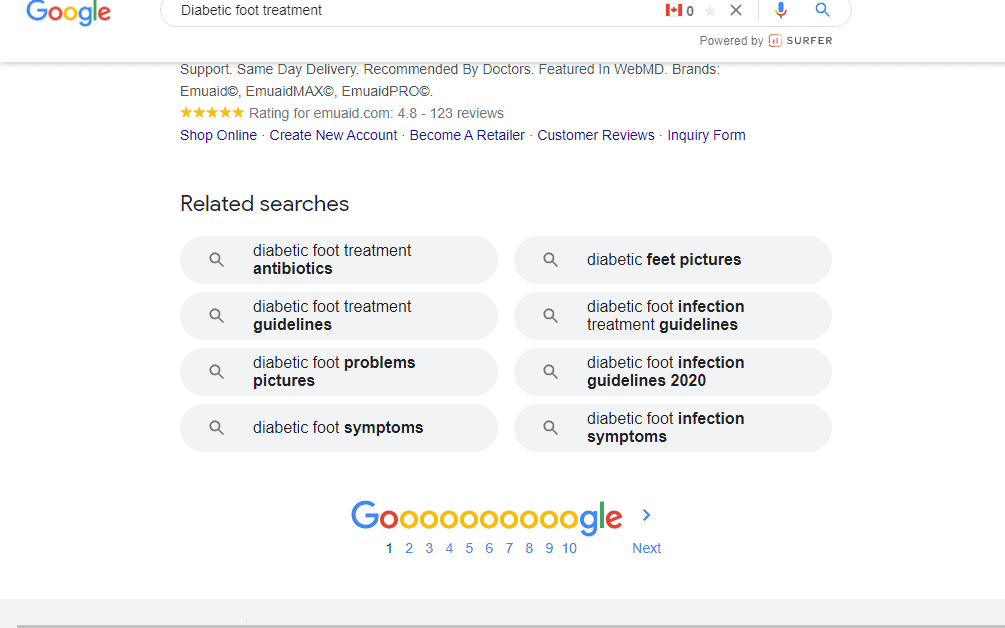Click the Next page link
This screenshot has width=1005, height=628.
646,549
